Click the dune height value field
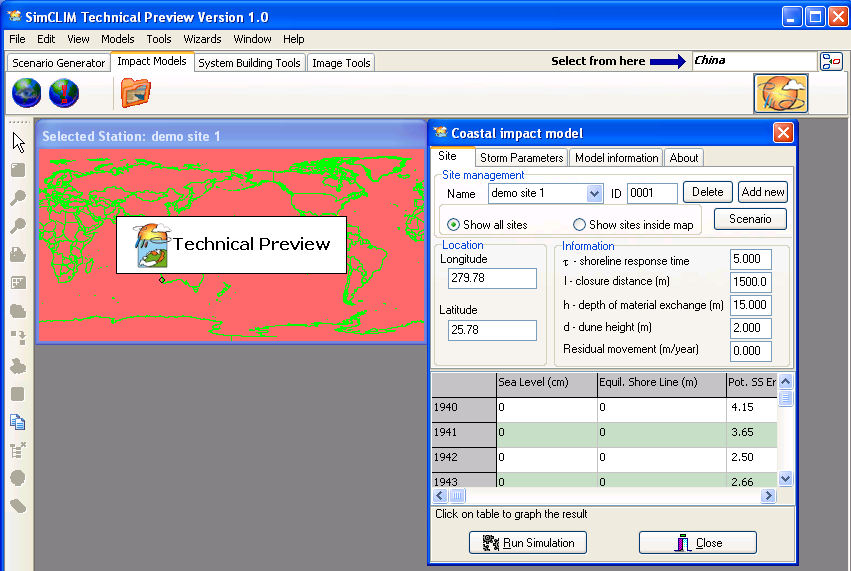 [751, 328]
